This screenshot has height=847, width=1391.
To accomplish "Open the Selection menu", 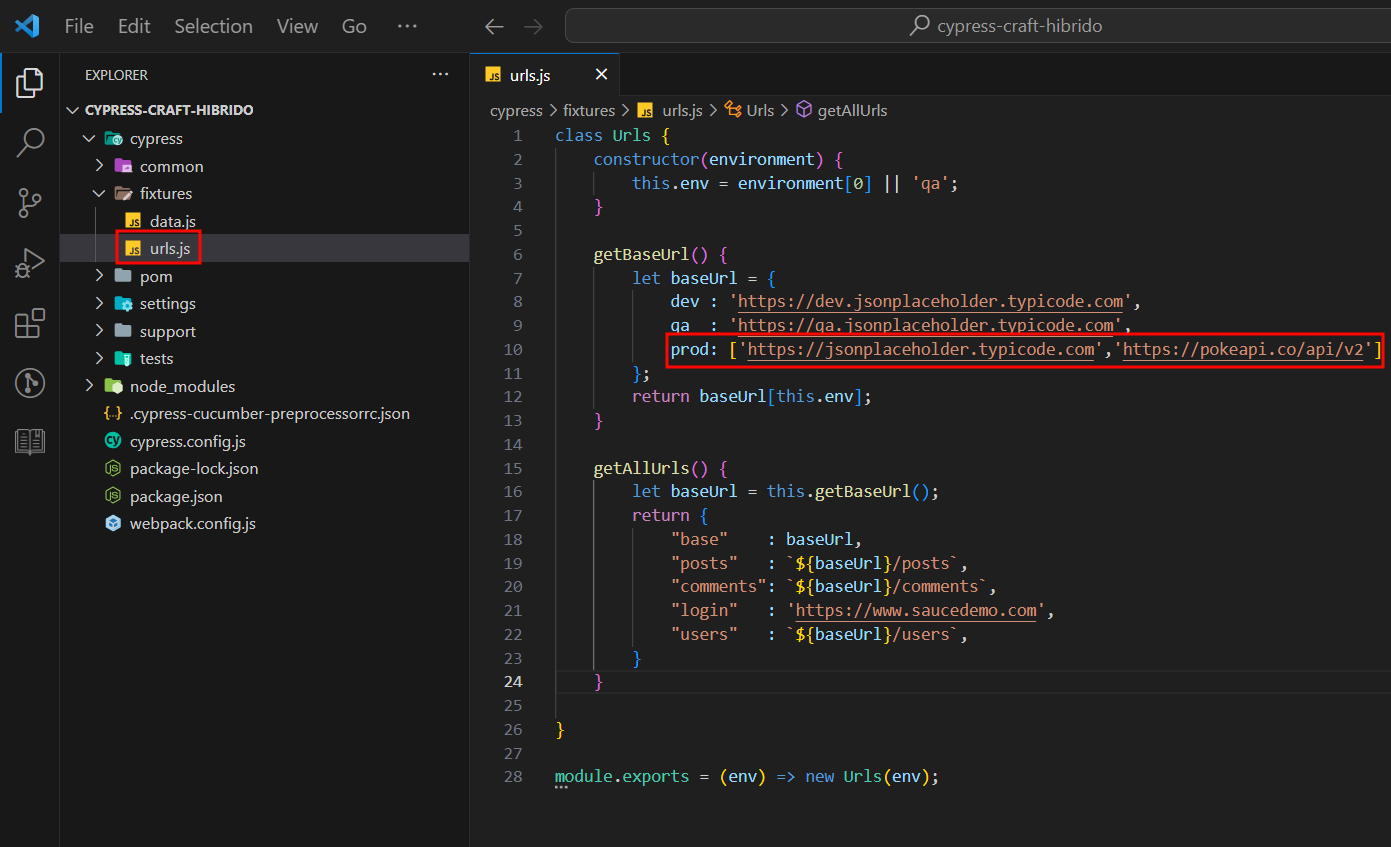I will click(214, 27).
